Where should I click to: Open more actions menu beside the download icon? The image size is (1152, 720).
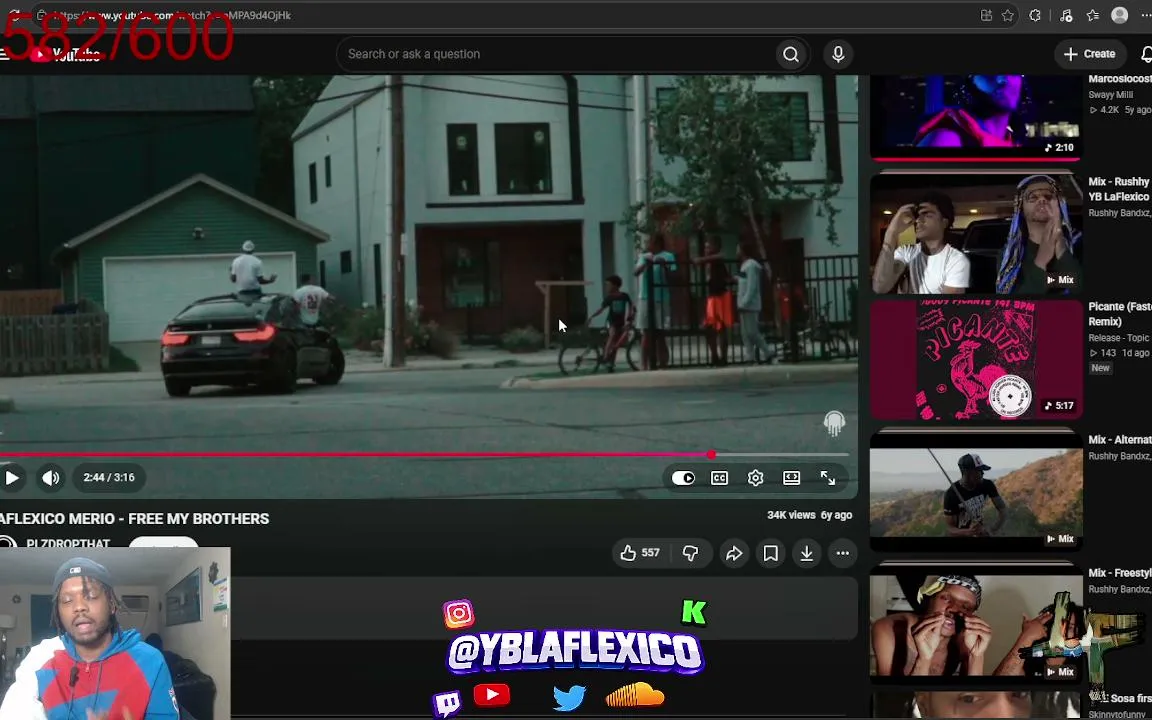coord(843,553)
